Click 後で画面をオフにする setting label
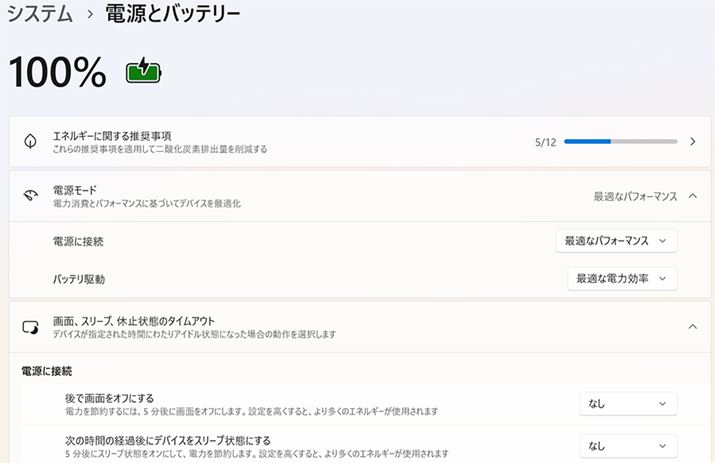715x463 pixels. point(109,398)
